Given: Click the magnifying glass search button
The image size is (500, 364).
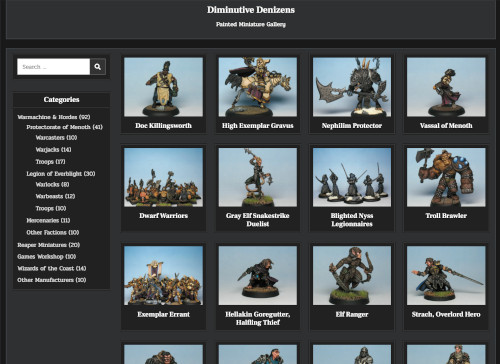Looking at the screenshot, I should pos(98,67).
